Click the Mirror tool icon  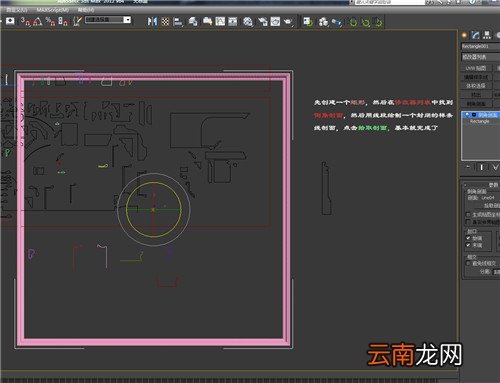coord(152,22)
